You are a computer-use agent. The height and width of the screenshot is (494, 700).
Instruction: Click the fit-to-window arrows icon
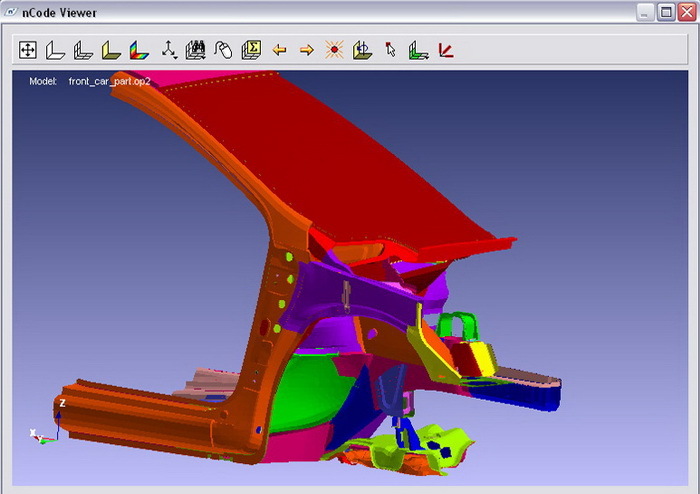[28, 49]
